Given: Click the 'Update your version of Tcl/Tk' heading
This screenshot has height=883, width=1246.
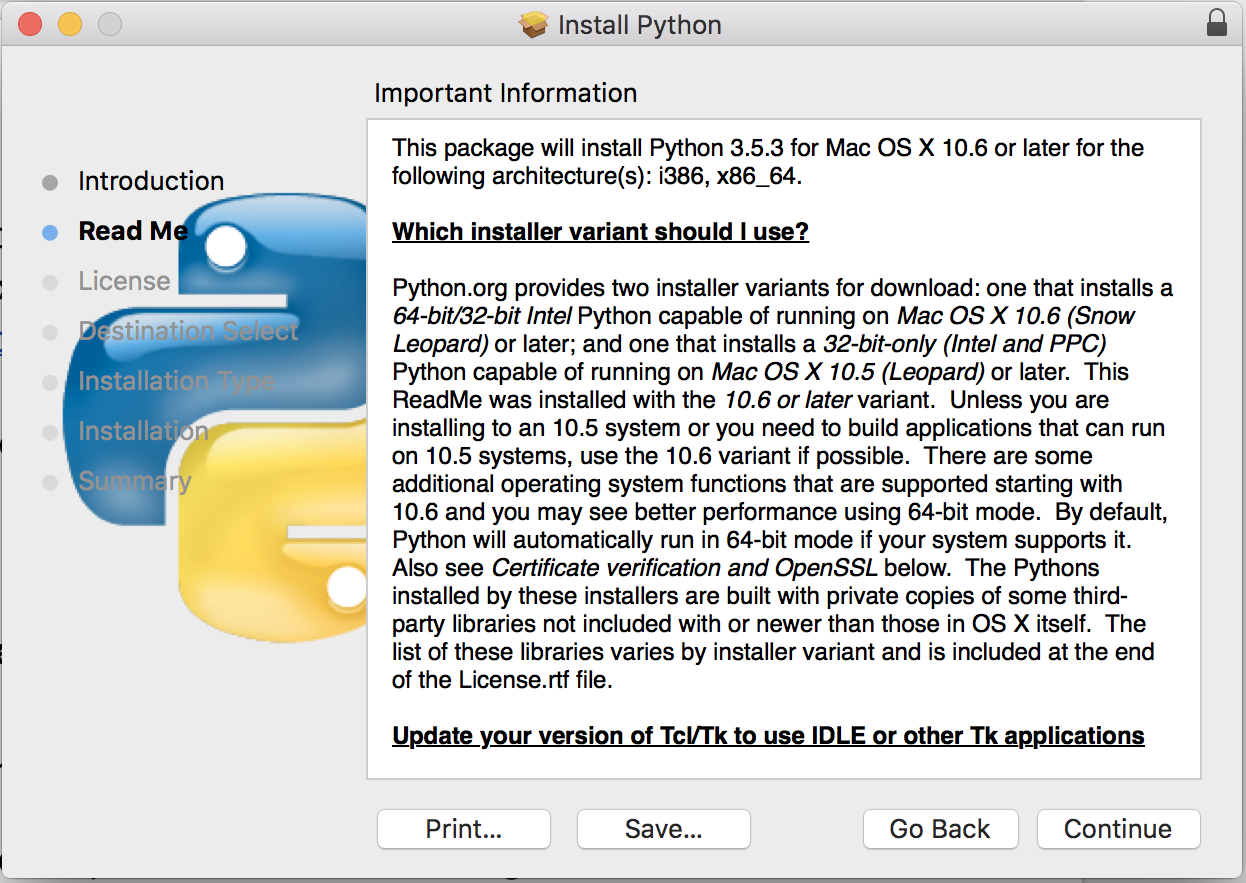Looking at the screenshot, I should [x=768, y=736].
